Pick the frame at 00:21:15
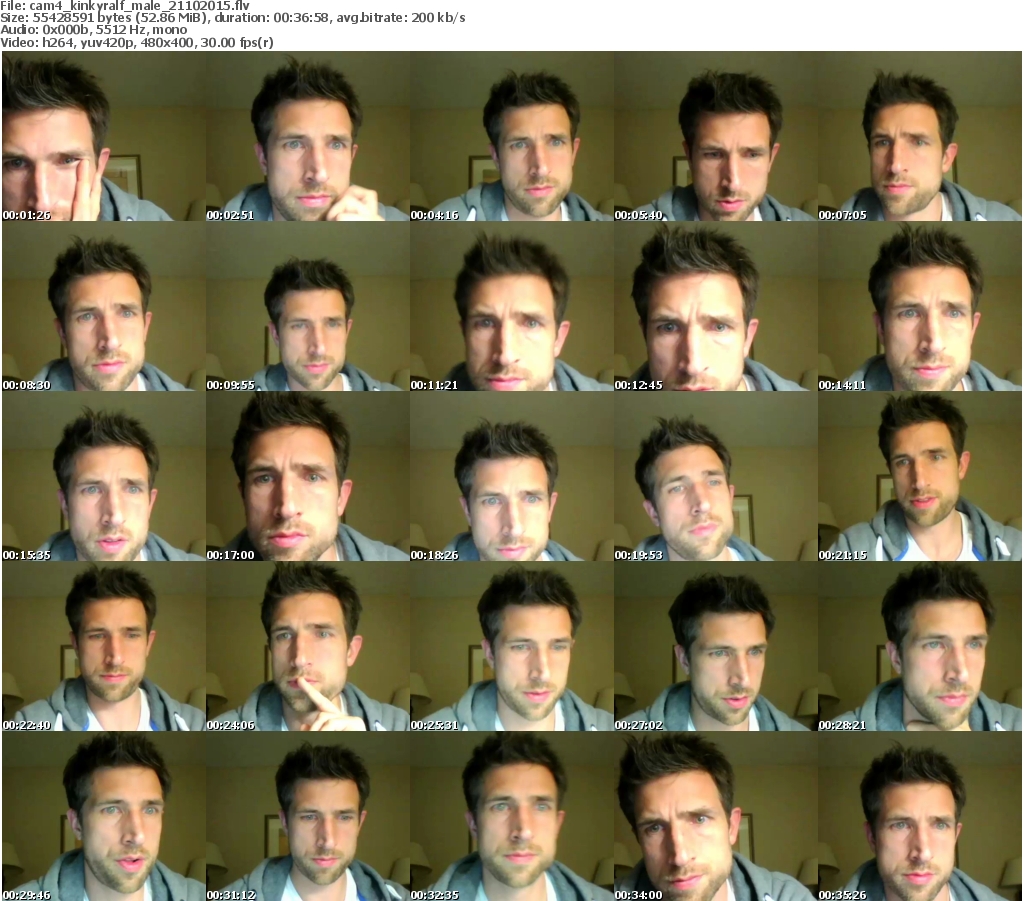This screenshot has height=901, width=1024. click(920, 477)
